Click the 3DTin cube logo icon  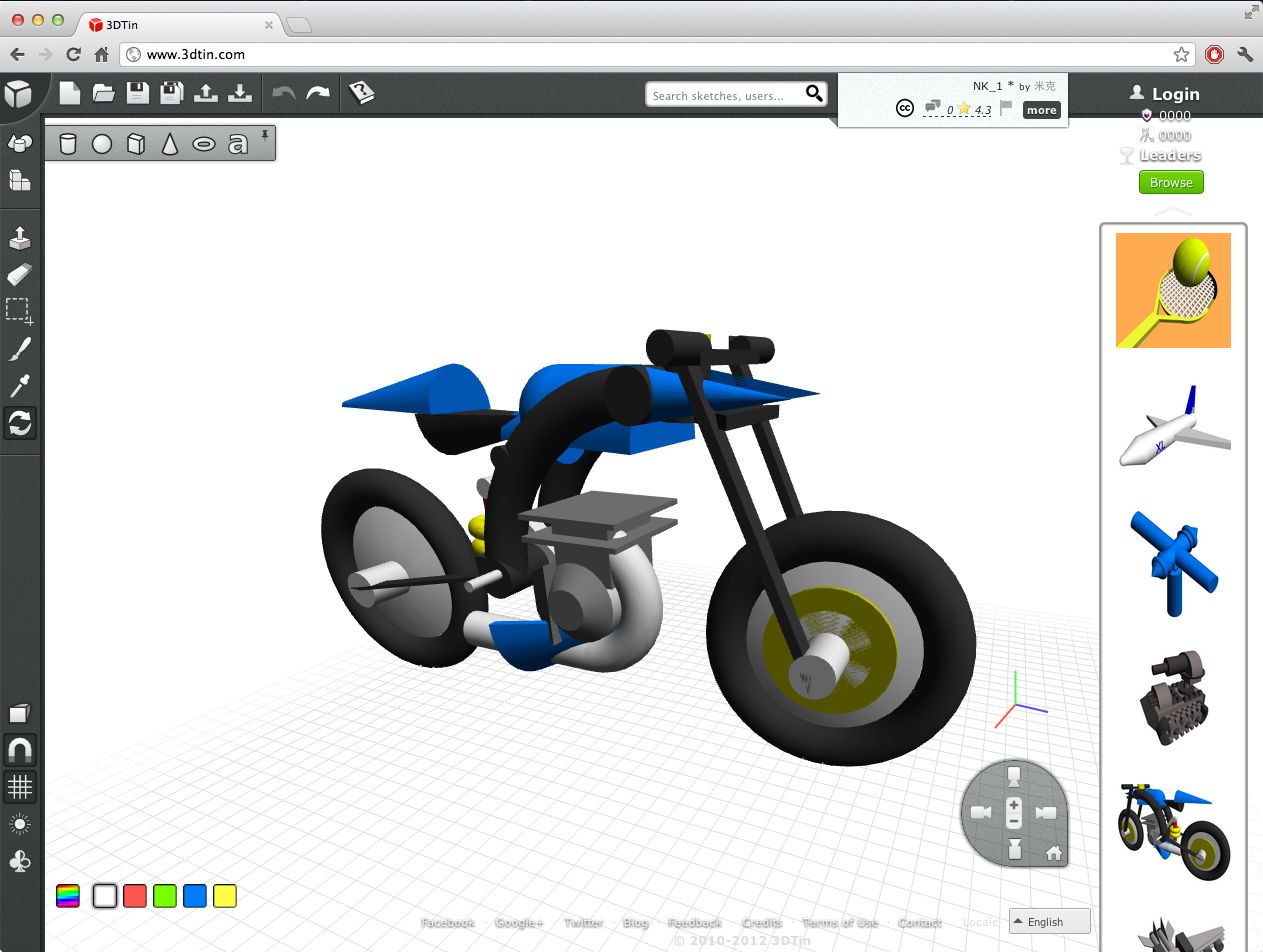click(18, 94)
